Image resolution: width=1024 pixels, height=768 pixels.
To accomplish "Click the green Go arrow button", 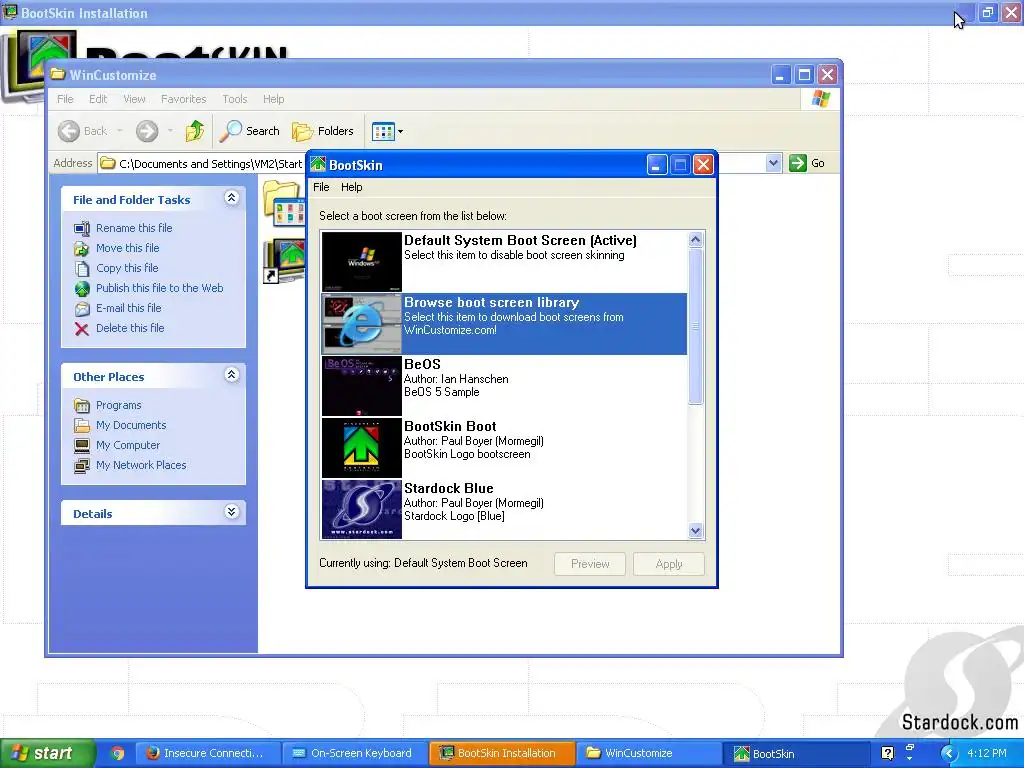I will (x=797, y=163).
